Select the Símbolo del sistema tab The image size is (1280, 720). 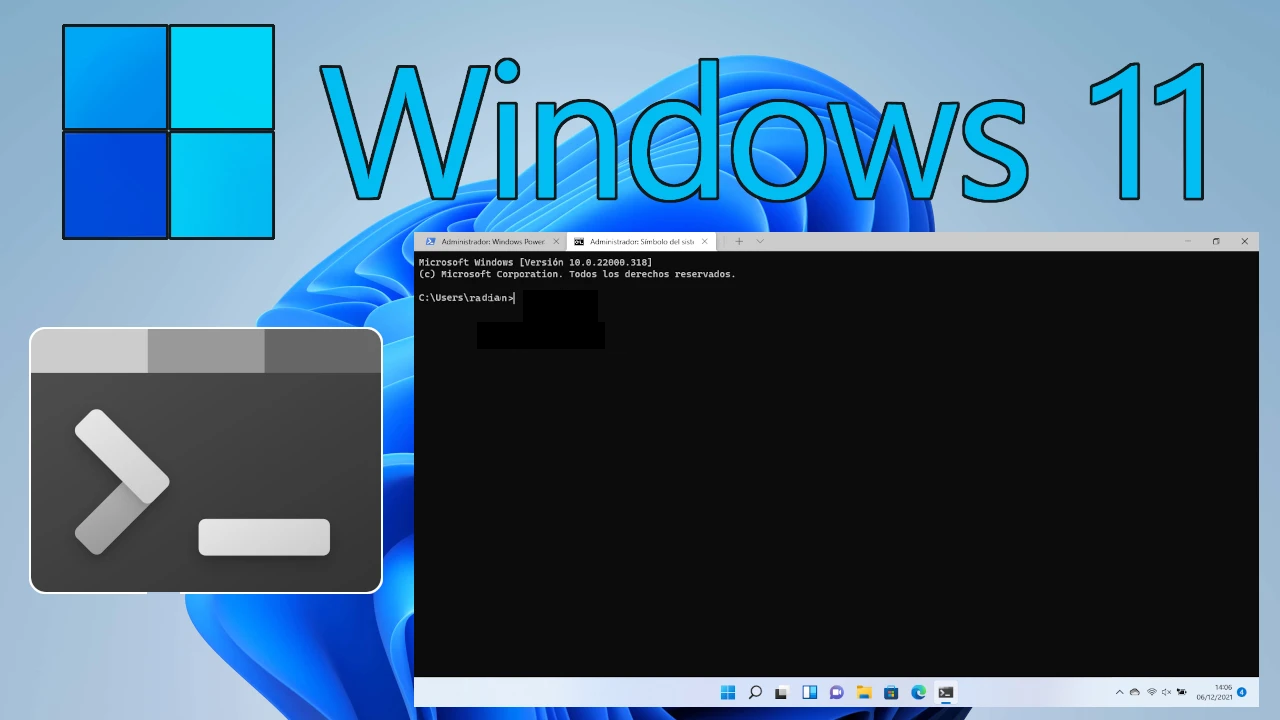(635, 241)
